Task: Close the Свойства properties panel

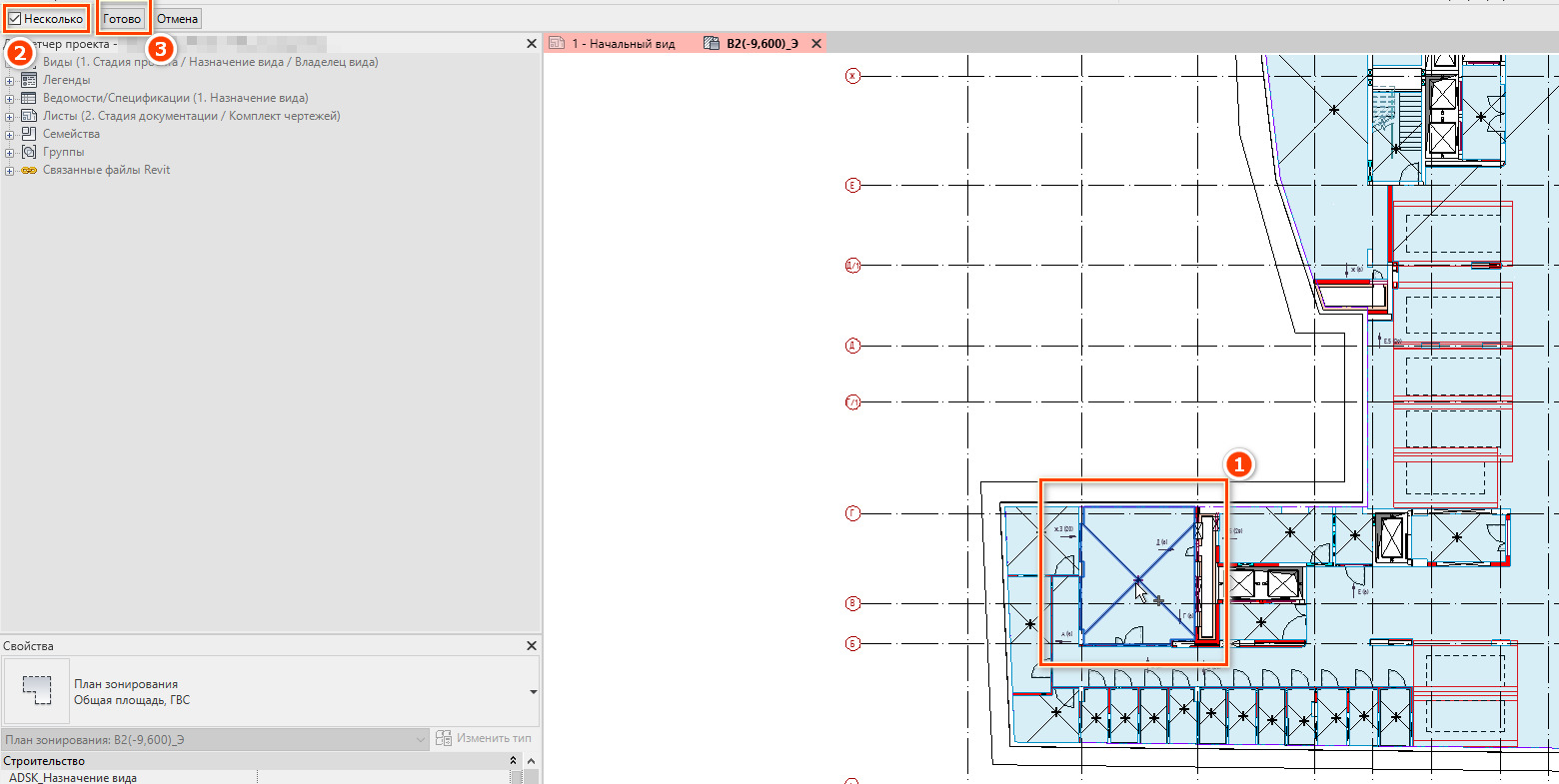Action: point(532,646)
